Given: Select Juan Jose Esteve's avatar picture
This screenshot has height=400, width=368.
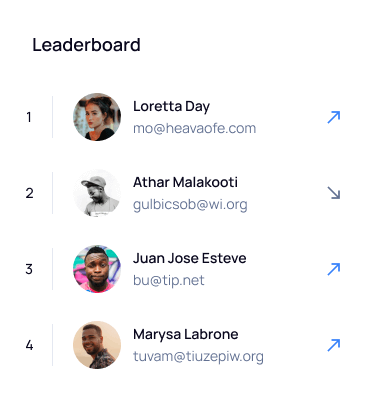Looking at the screenshot, I should [97, 269].
